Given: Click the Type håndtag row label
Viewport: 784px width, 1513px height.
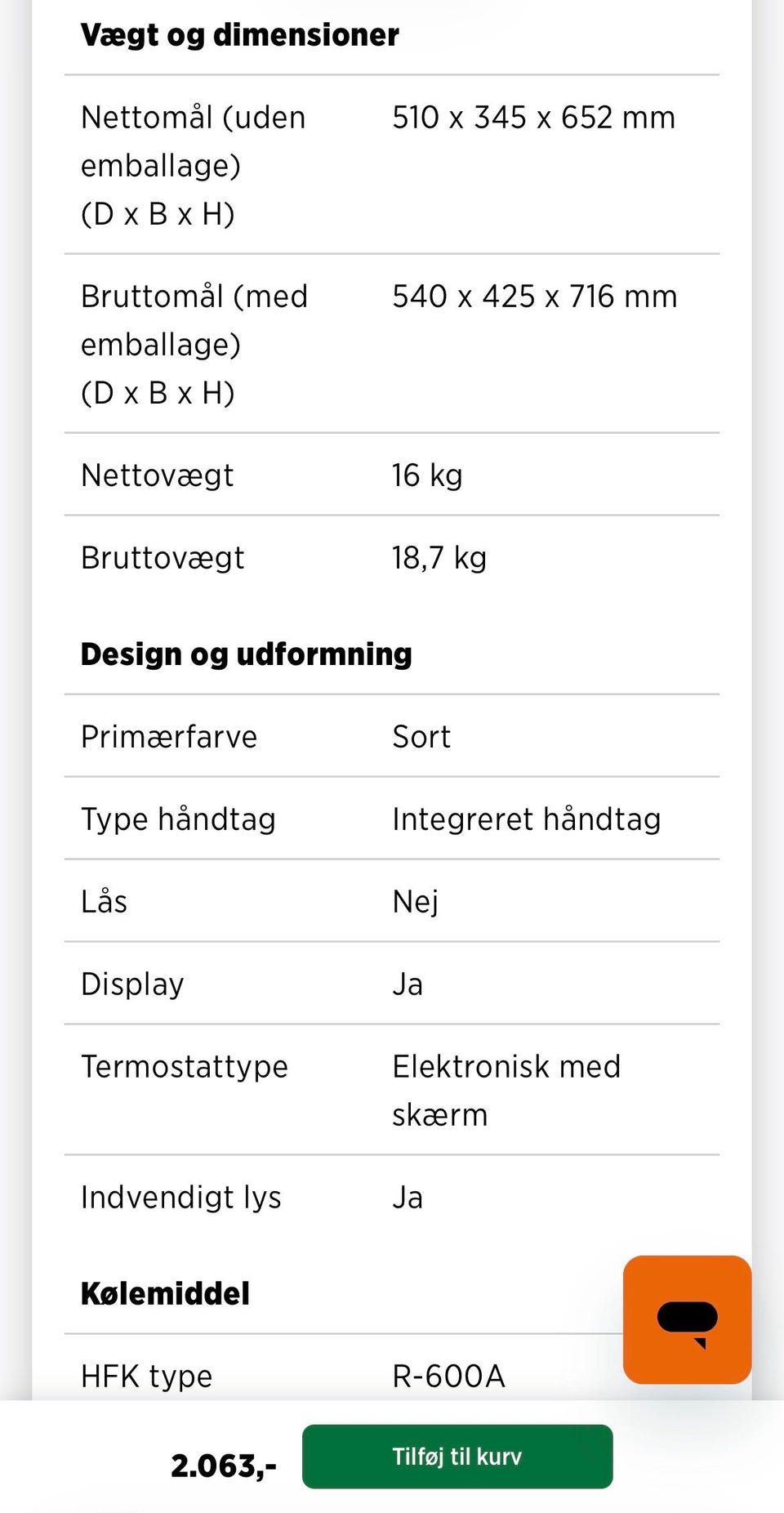Looking at the screenshot, I should coord(178,819).
